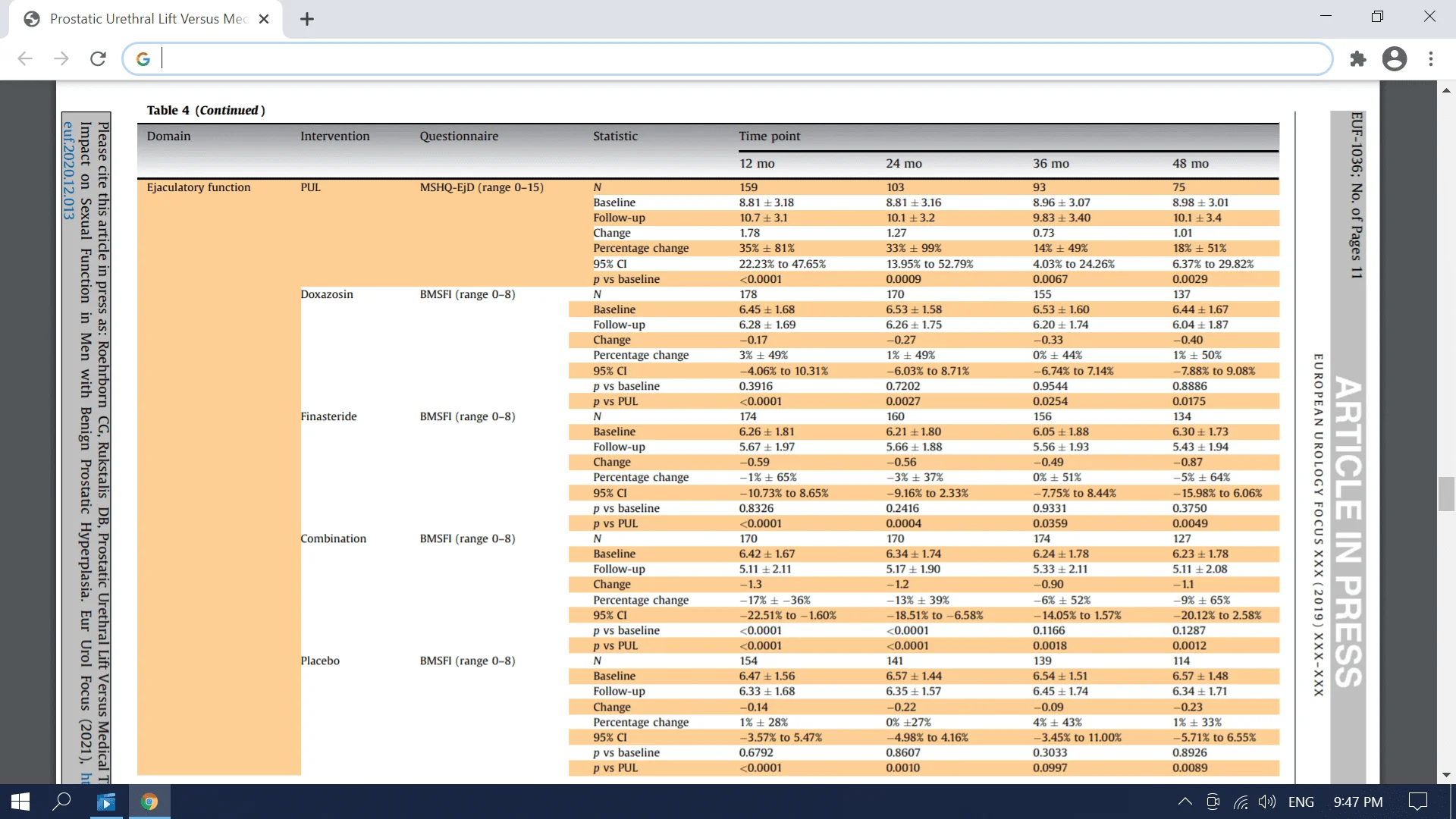
Task: Open the notification center icon
Action: (x=1417, y=802)
